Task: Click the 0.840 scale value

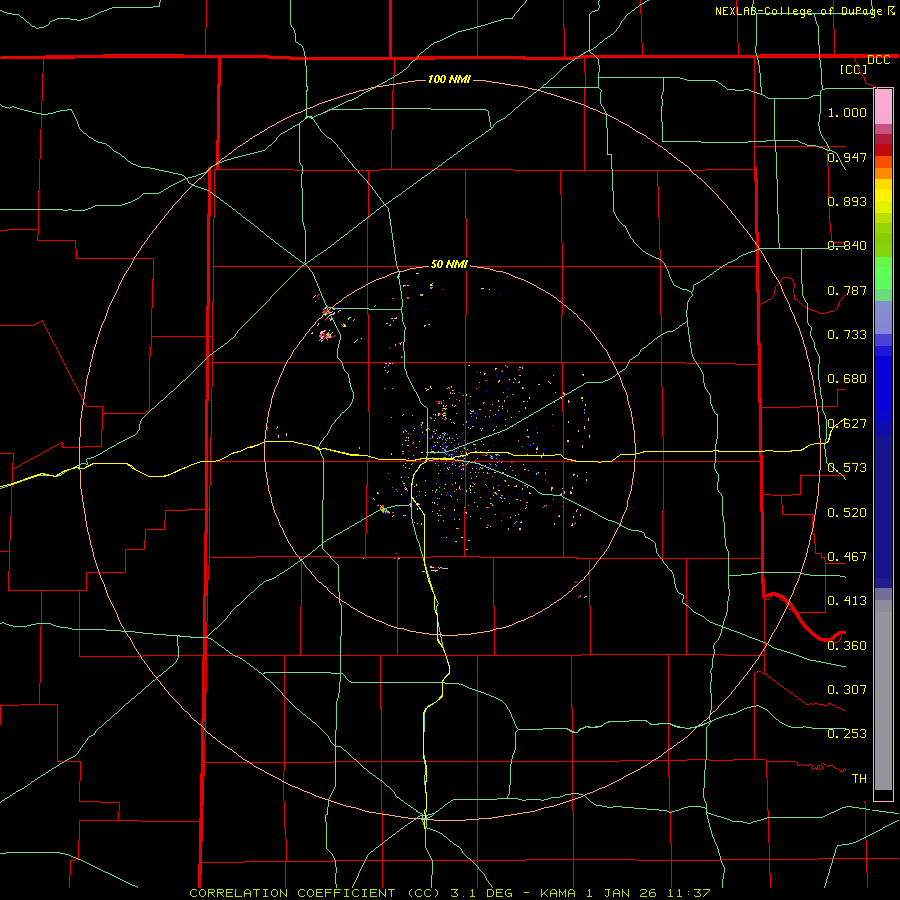Action: (x=847, y=246)
